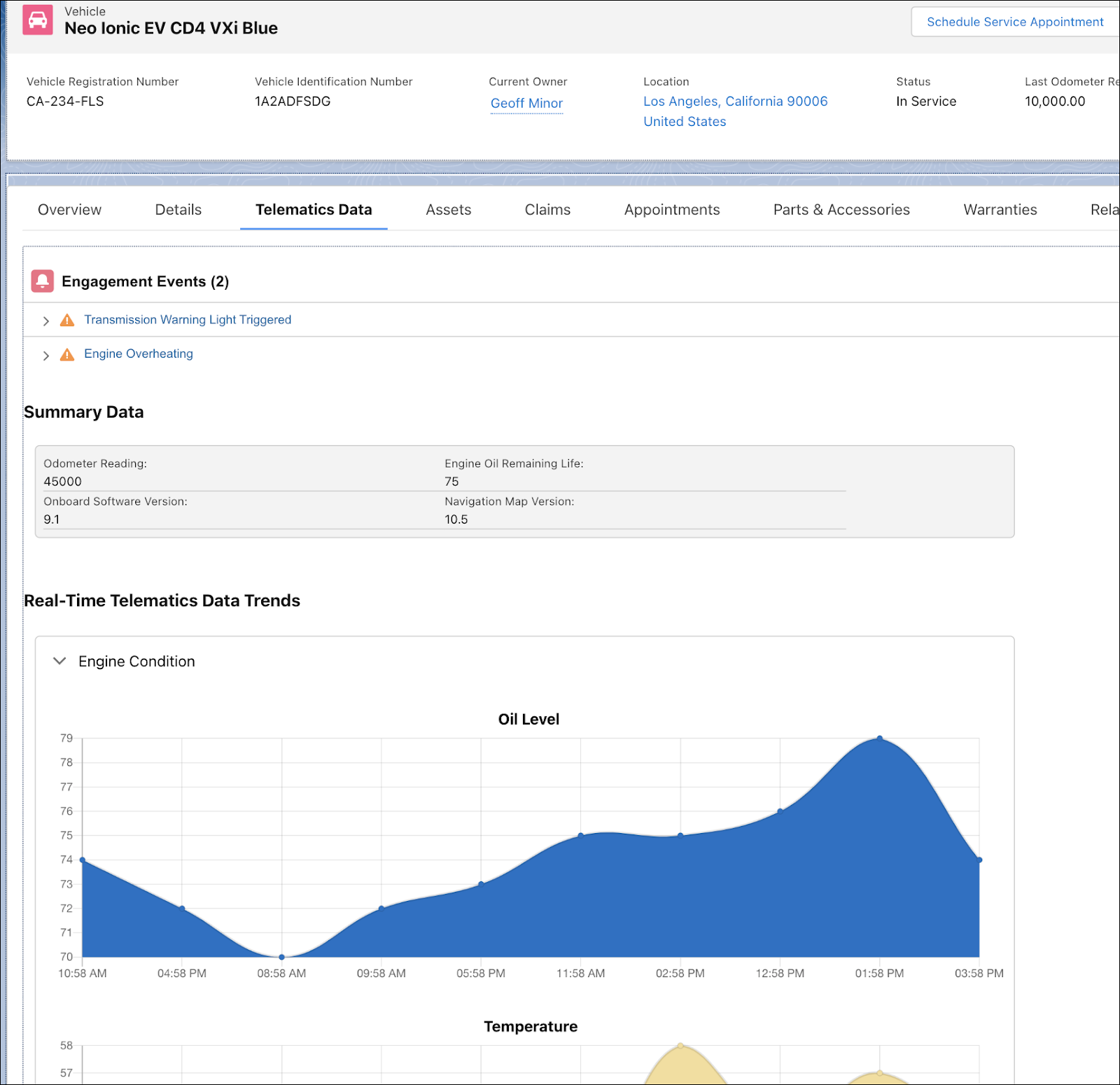Switch to the Warranties tab

(1000, 210)
